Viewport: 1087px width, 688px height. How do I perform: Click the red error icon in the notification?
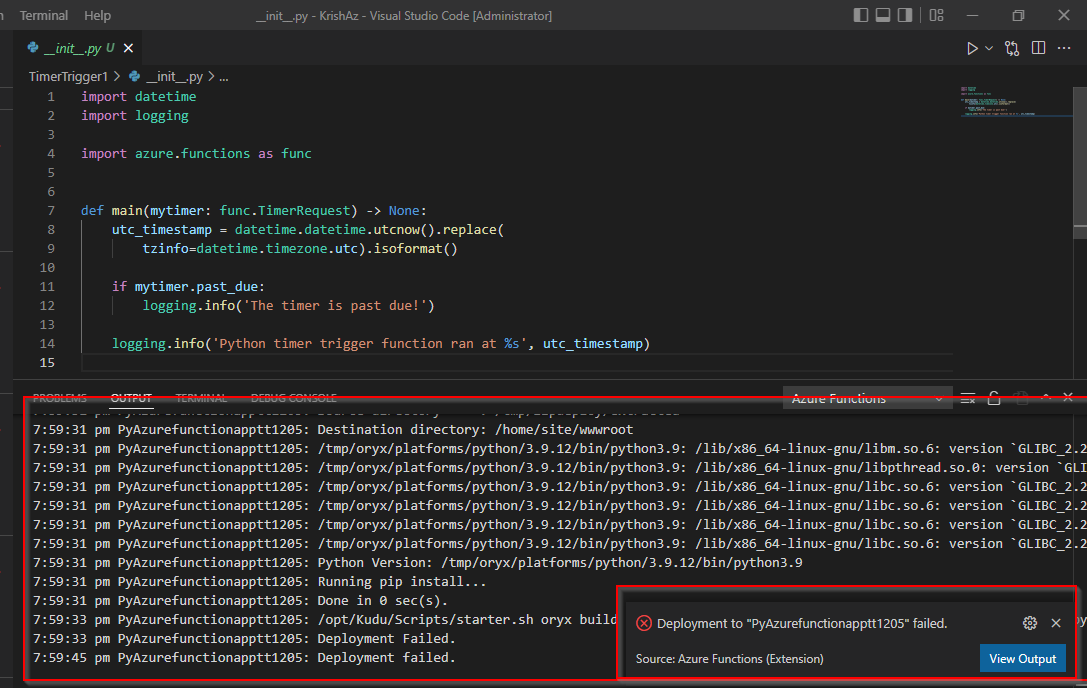tap(643, 624)
